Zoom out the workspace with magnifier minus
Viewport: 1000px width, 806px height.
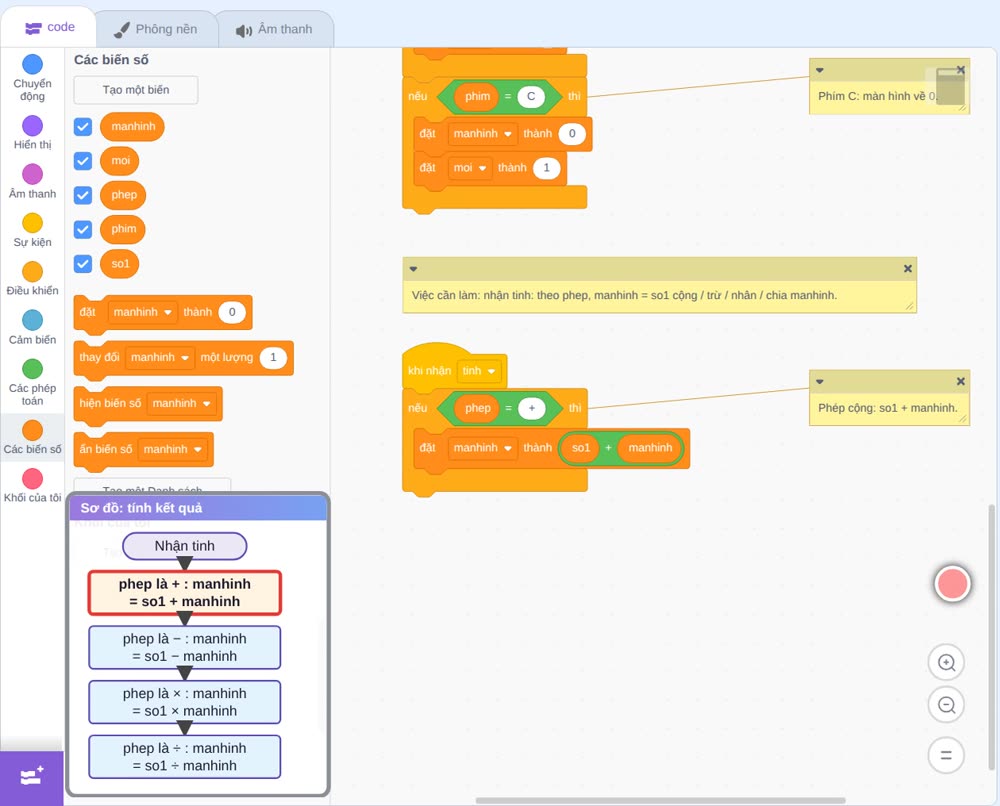946,705
